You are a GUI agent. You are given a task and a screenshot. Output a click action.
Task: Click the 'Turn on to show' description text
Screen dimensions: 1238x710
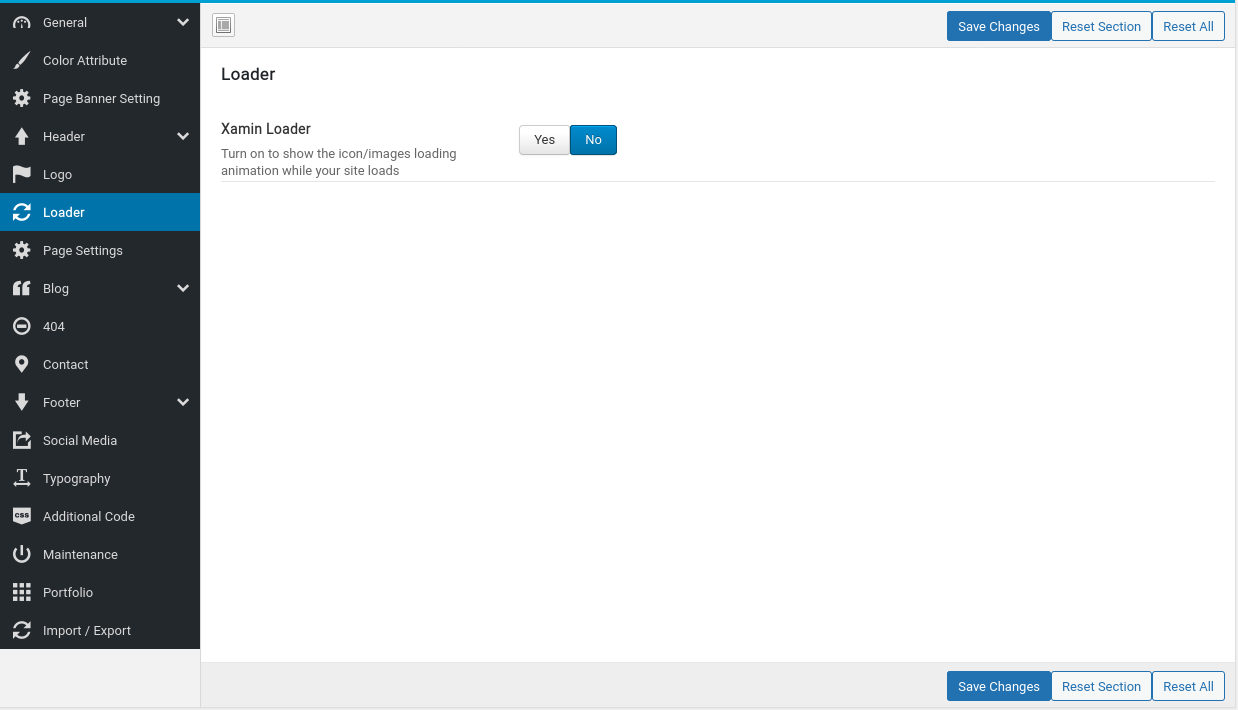click(339, 162)
